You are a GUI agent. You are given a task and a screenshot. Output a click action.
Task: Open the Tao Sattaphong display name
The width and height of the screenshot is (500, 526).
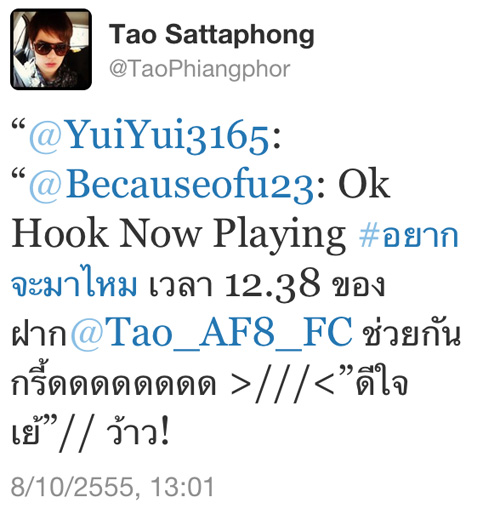coord(211,34)
